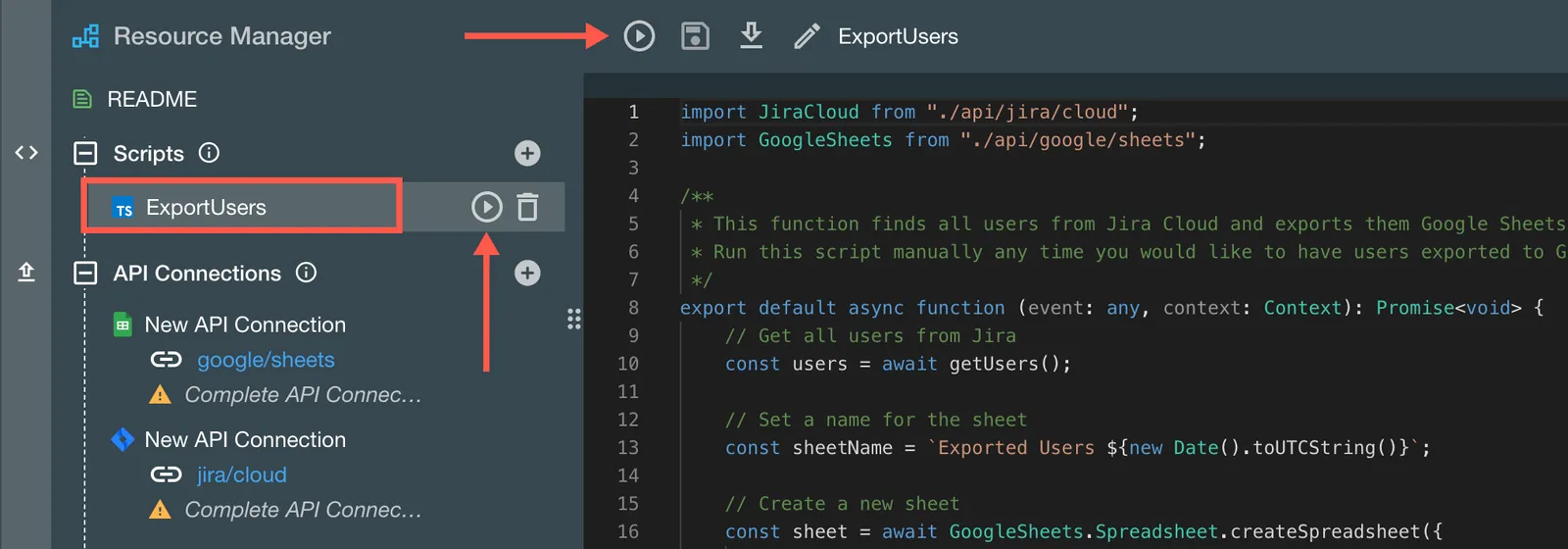This screenshot has height=549, width=1568.
Task: Delete the ExportUsers script
Action: tap(527, 207)
